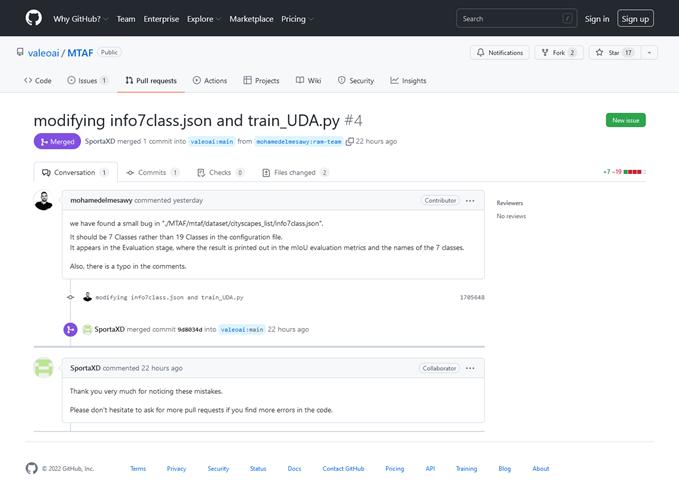Click the purple Merged status badge
The height and width of the screenshot is (499, 679).
[x=57, y=142]
